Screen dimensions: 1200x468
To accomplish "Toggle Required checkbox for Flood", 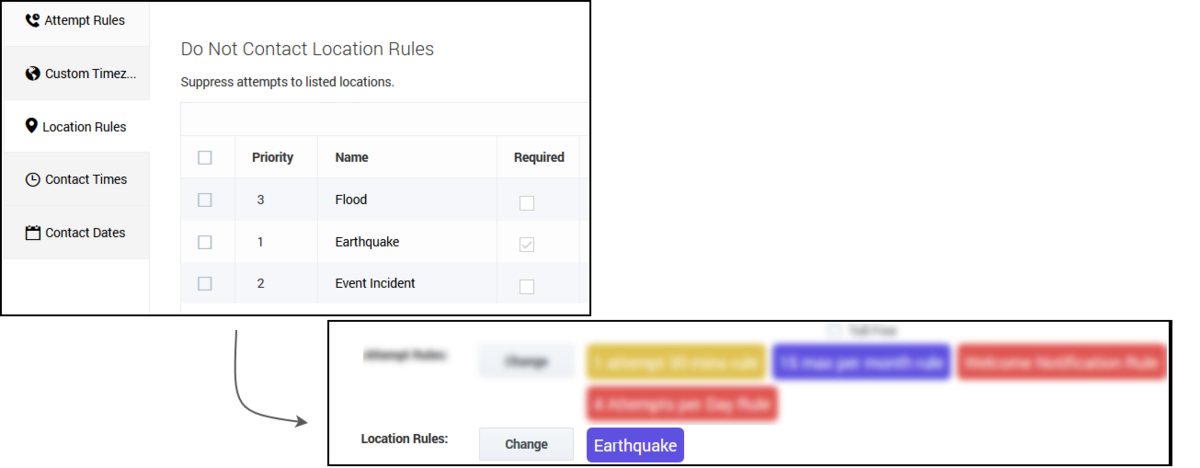I will (x=527, y=203).
